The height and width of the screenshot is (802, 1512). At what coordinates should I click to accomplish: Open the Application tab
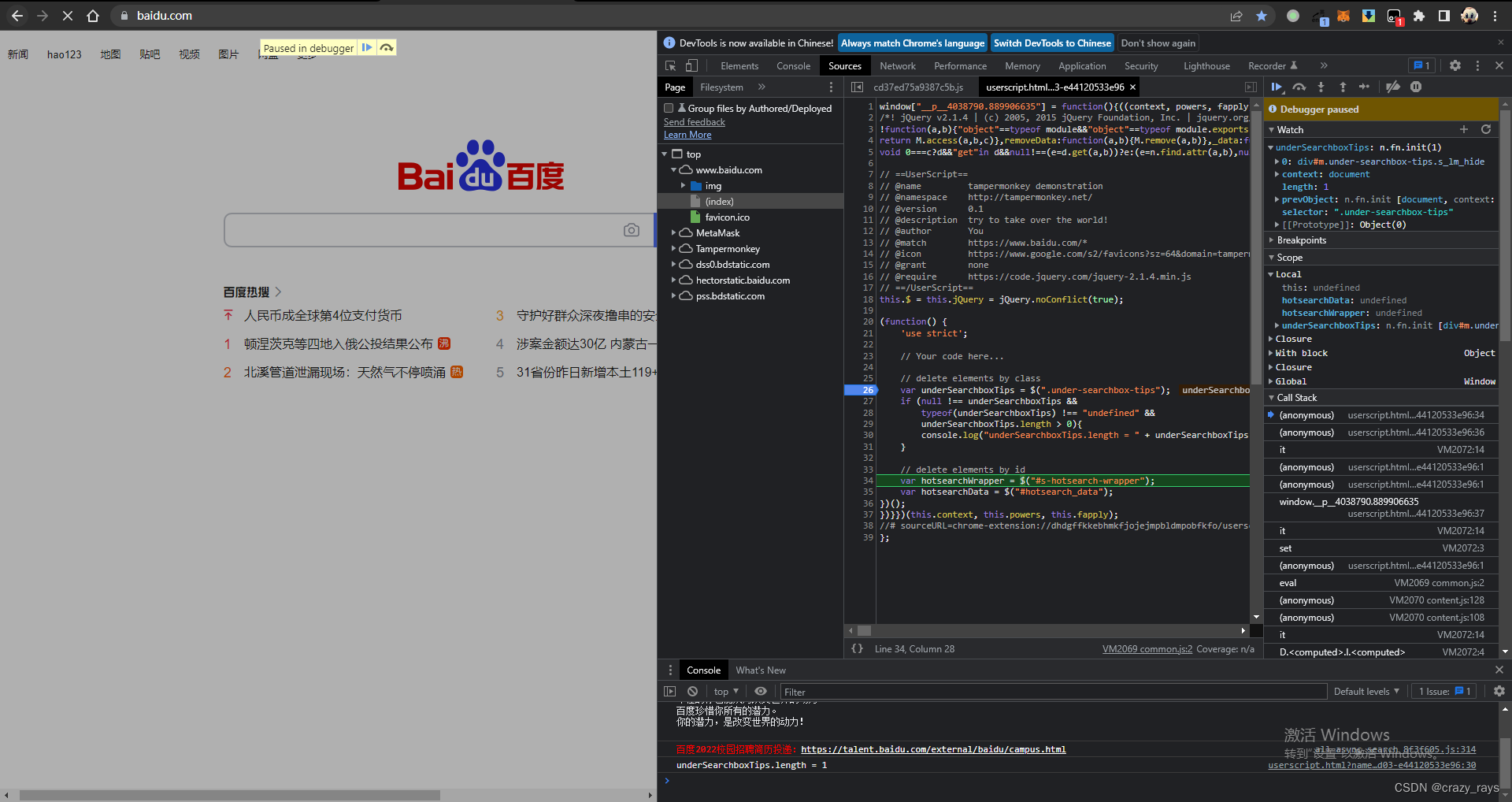tap(1082, 66)
